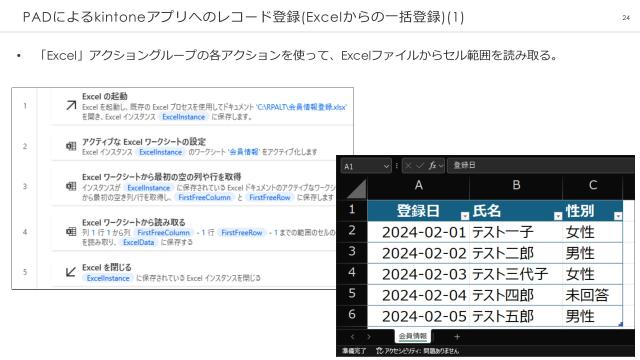Click the Name Box showing A1

coord(366,166)
